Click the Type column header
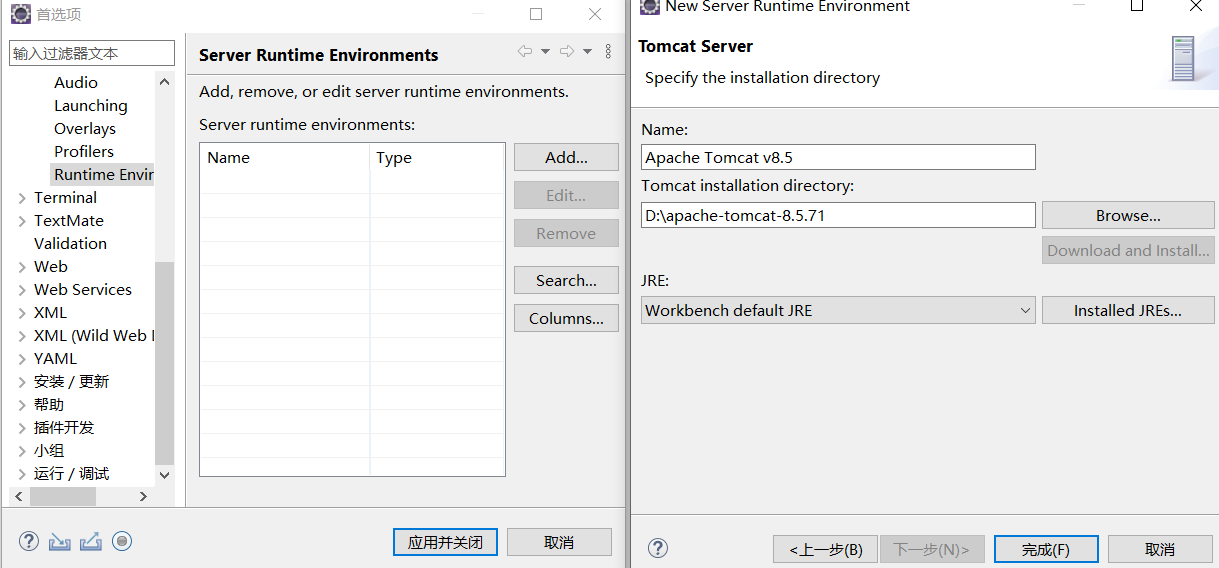The width and height of the screenshot is (1219, 568). 437,157
